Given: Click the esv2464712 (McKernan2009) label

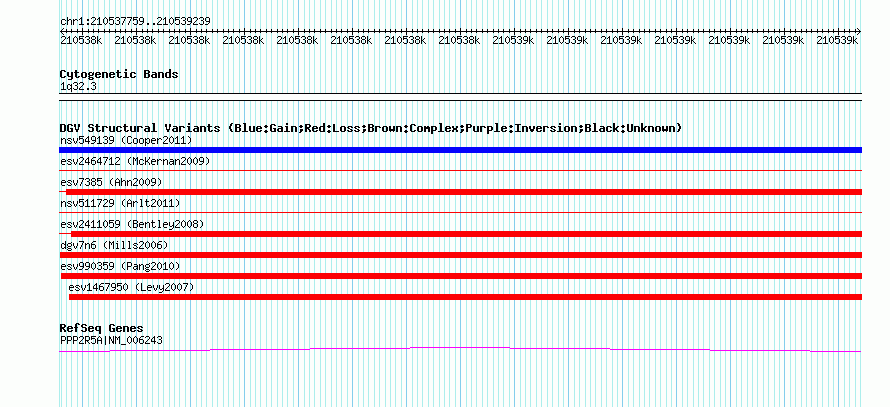Looking at the screenshot, I should tap(135, 161).
